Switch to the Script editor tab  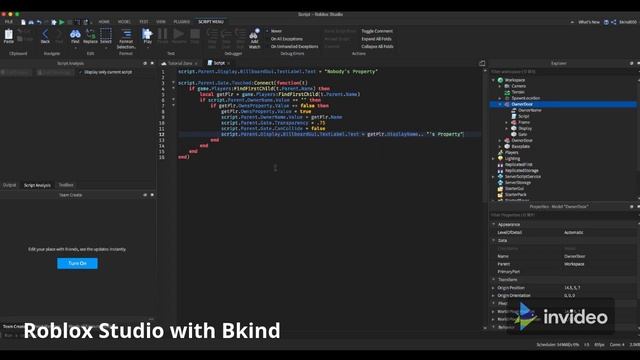(219, 63)
